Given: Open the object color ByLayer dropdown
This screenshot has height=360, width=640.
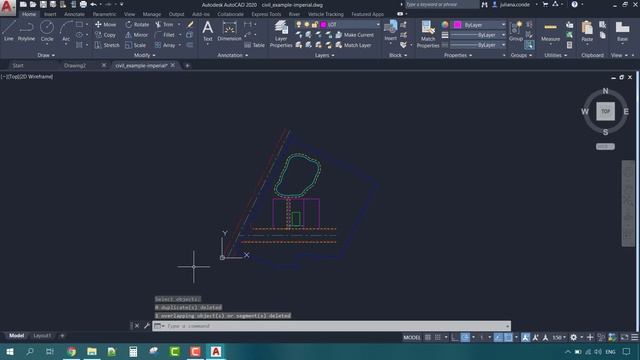Looking at the screenshot, I should [503, 25].
